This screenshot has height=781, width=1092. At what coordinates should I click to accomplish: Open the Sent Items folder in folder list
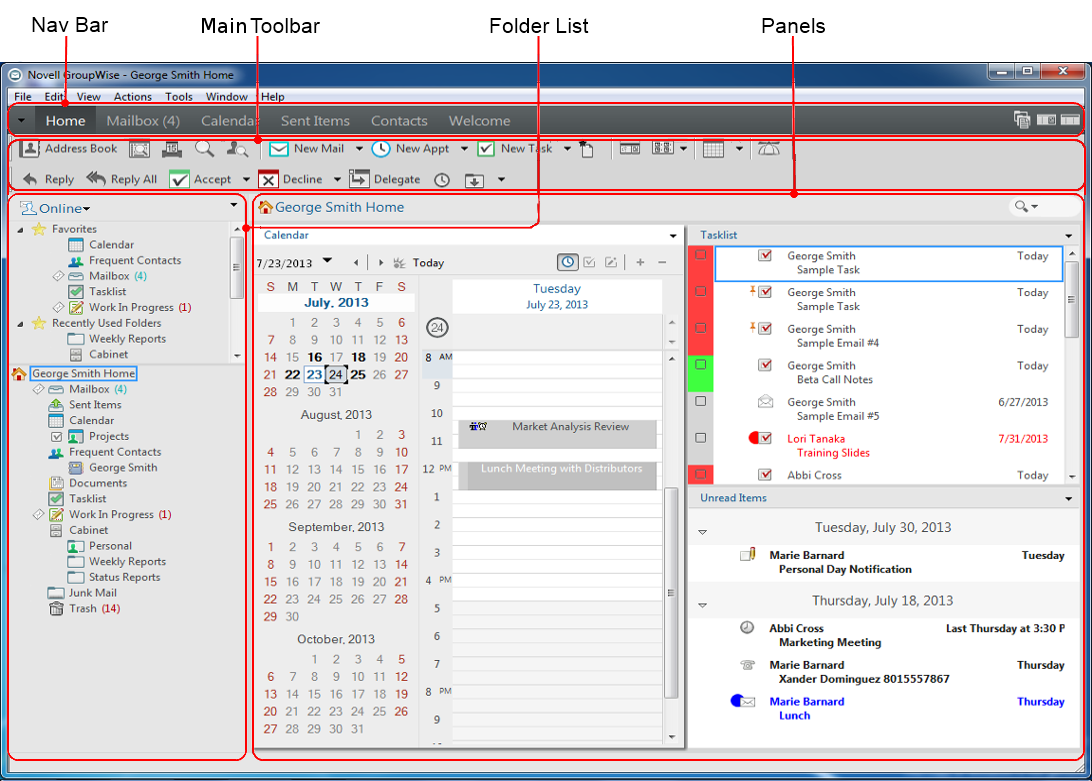click(95, 405)
